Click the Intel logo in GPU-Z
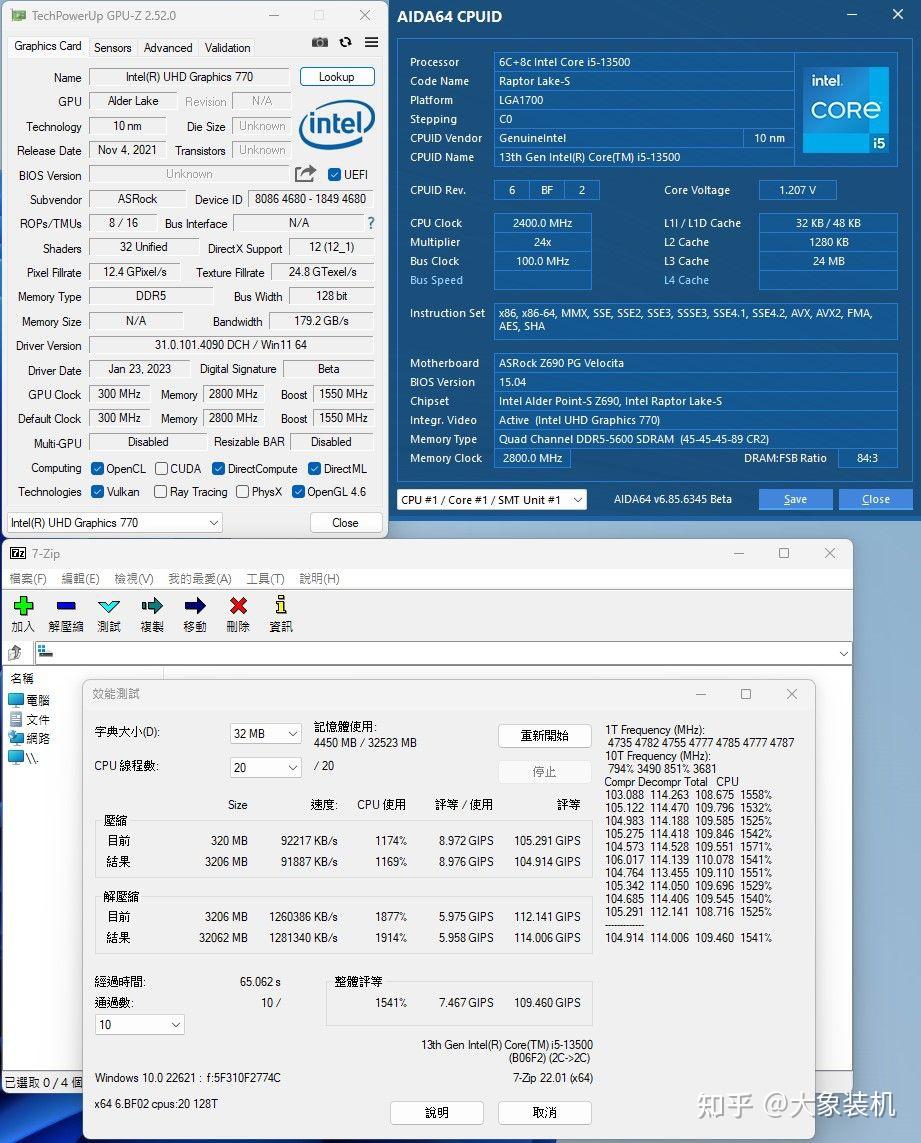Screen dimensions: 921x1143 pyautogui.click(x=336, y=125)
